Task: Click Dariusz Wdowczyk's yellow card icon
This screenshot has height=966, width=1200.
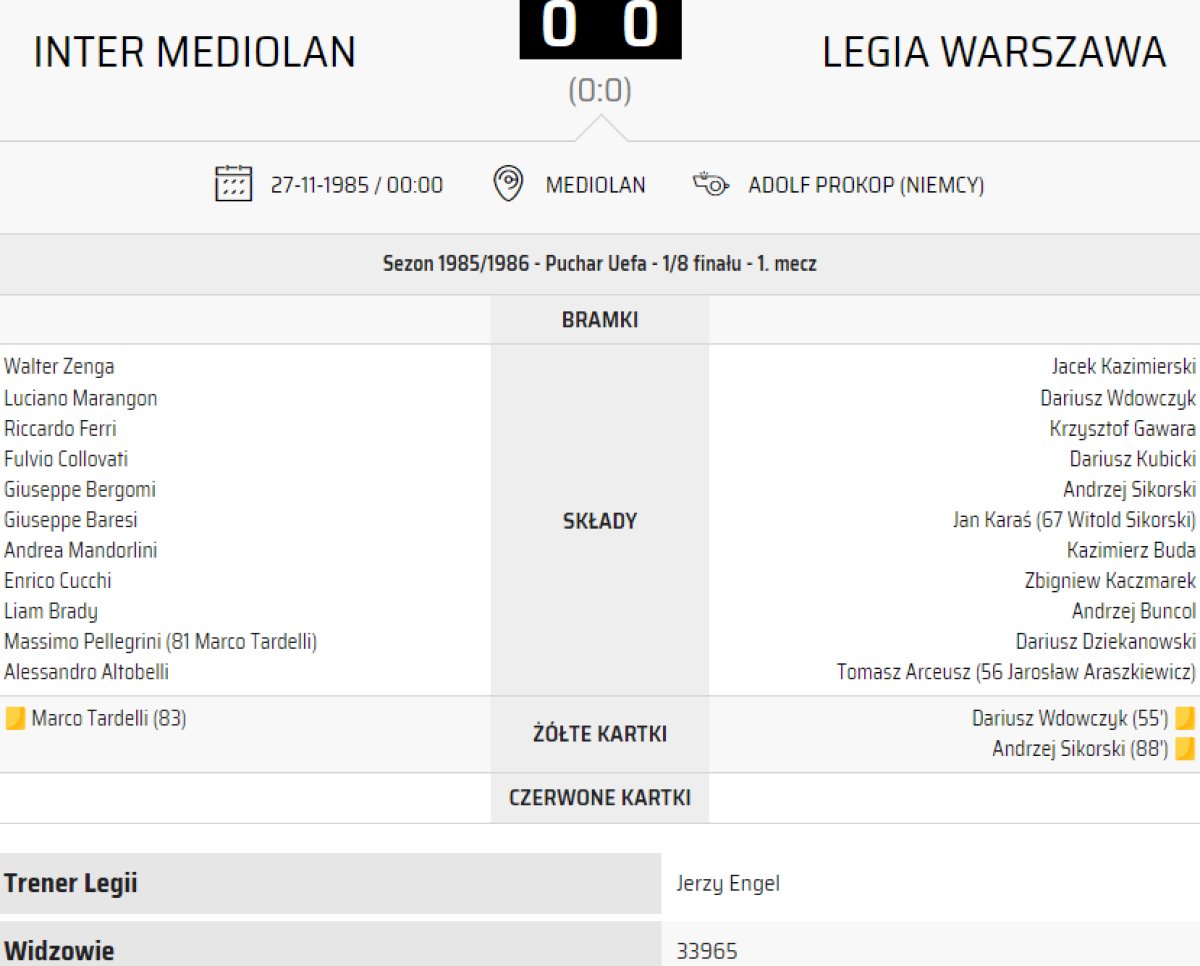Action: tap(1185, 718)
